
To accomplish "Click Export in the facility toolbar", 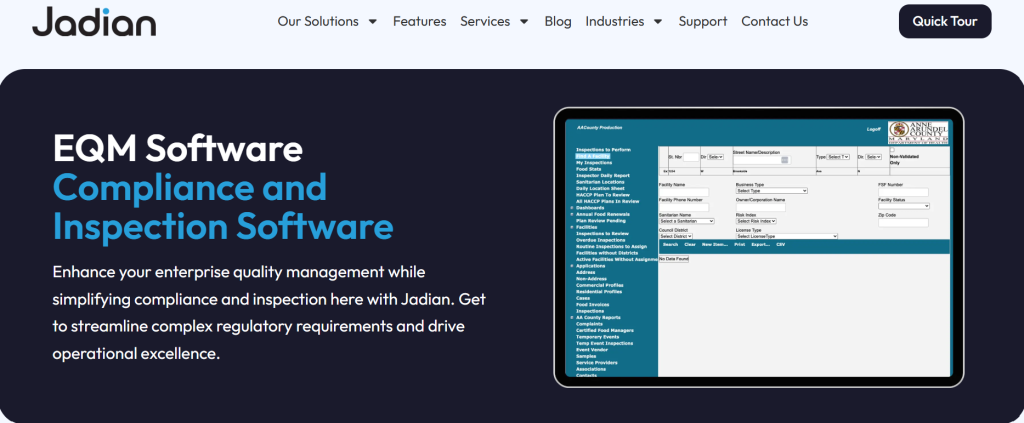I will (x=761, y=245).
